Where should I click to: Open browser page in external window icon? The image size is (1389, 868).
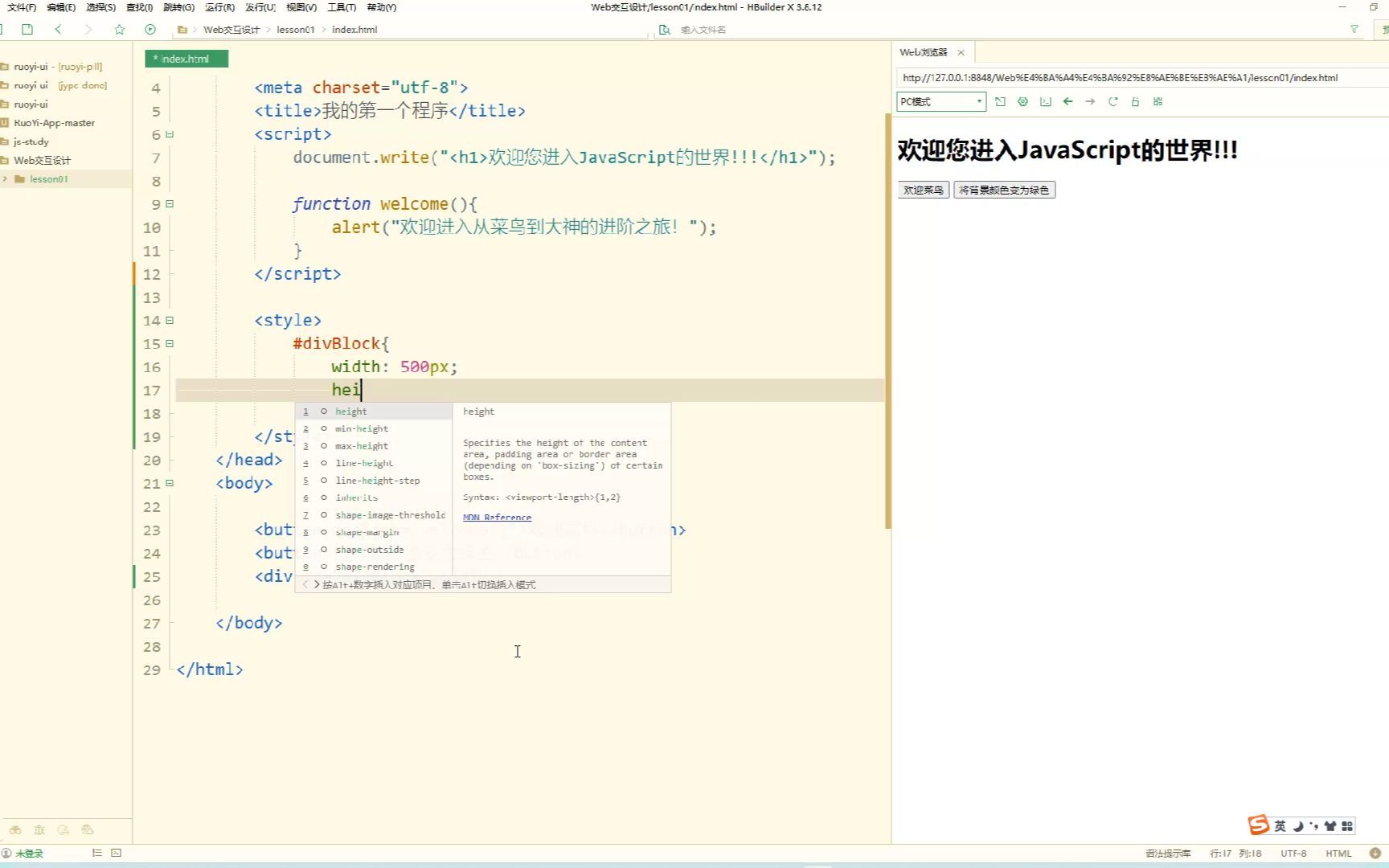pyautogui.click(x=1000, y=102)
